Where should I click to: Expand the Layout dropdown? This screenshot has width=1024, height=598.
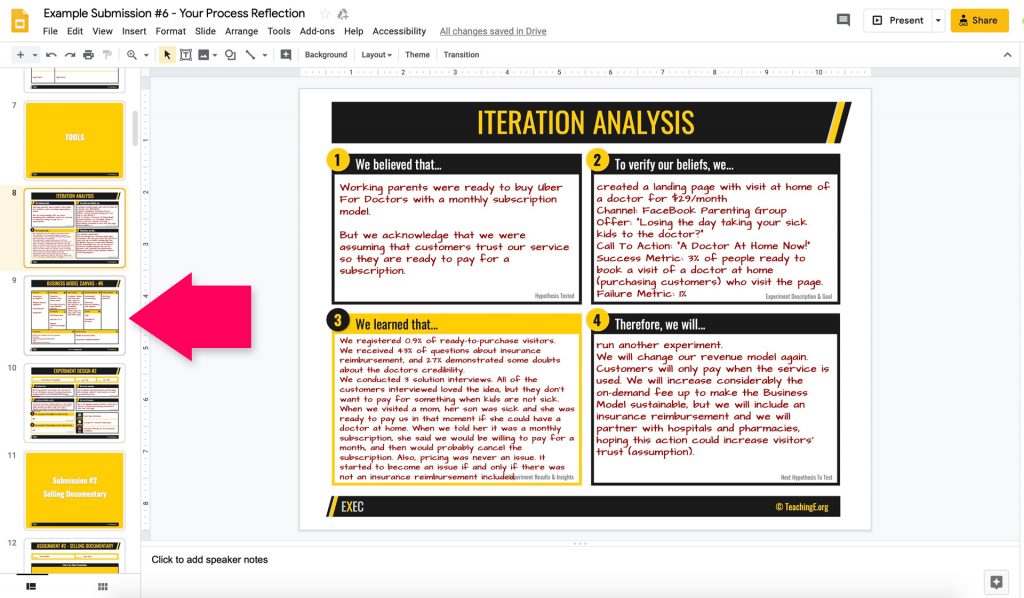(x=377, y=55)
